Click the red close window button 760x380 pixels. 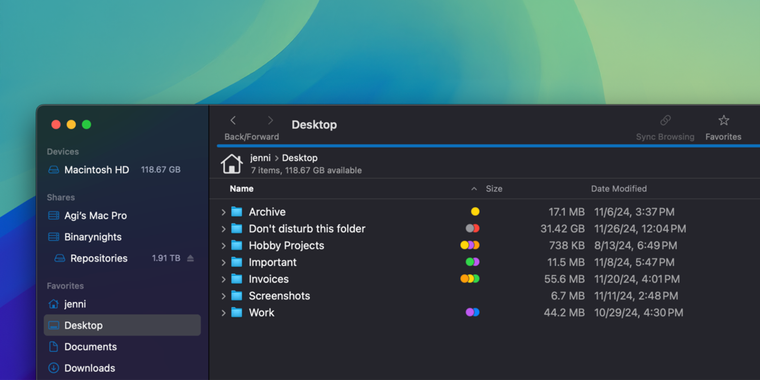point(56,125)
